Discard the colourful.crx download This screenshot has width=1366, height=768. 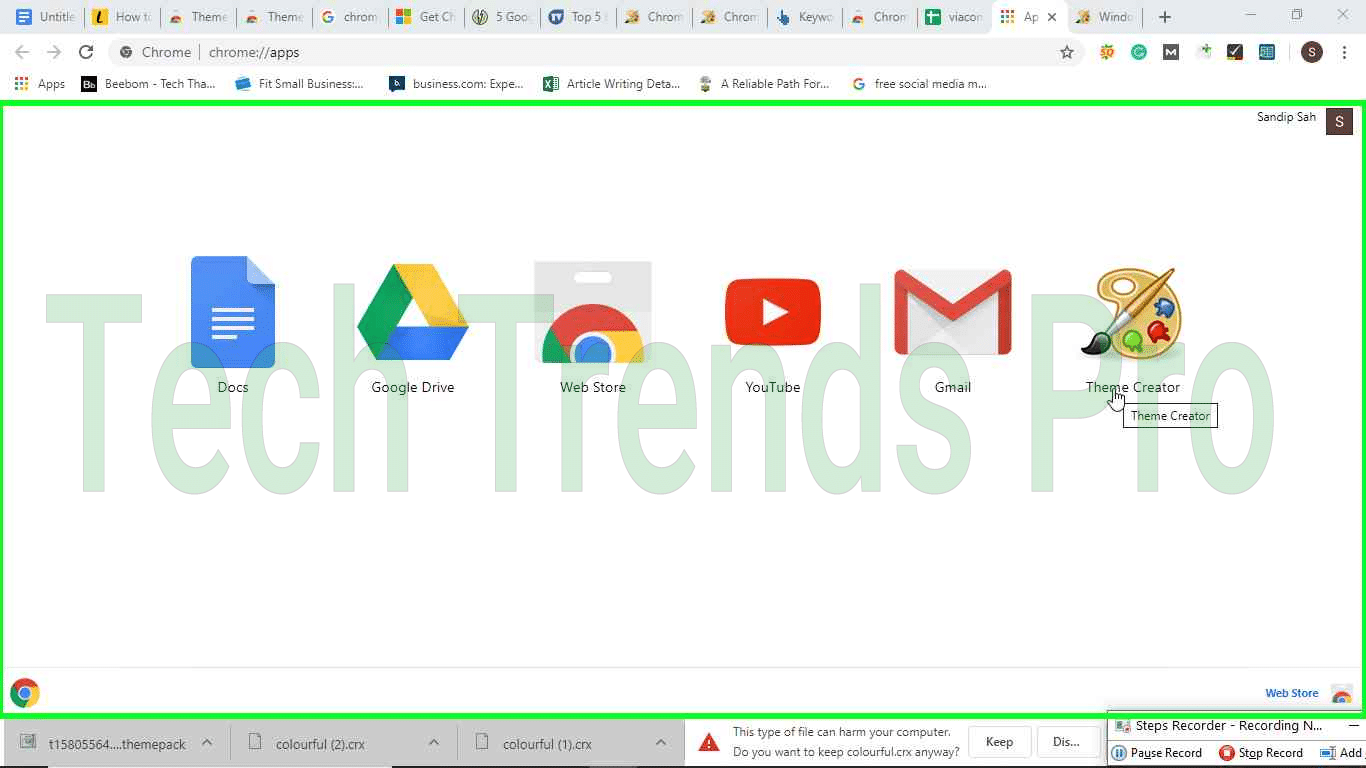1067,742
